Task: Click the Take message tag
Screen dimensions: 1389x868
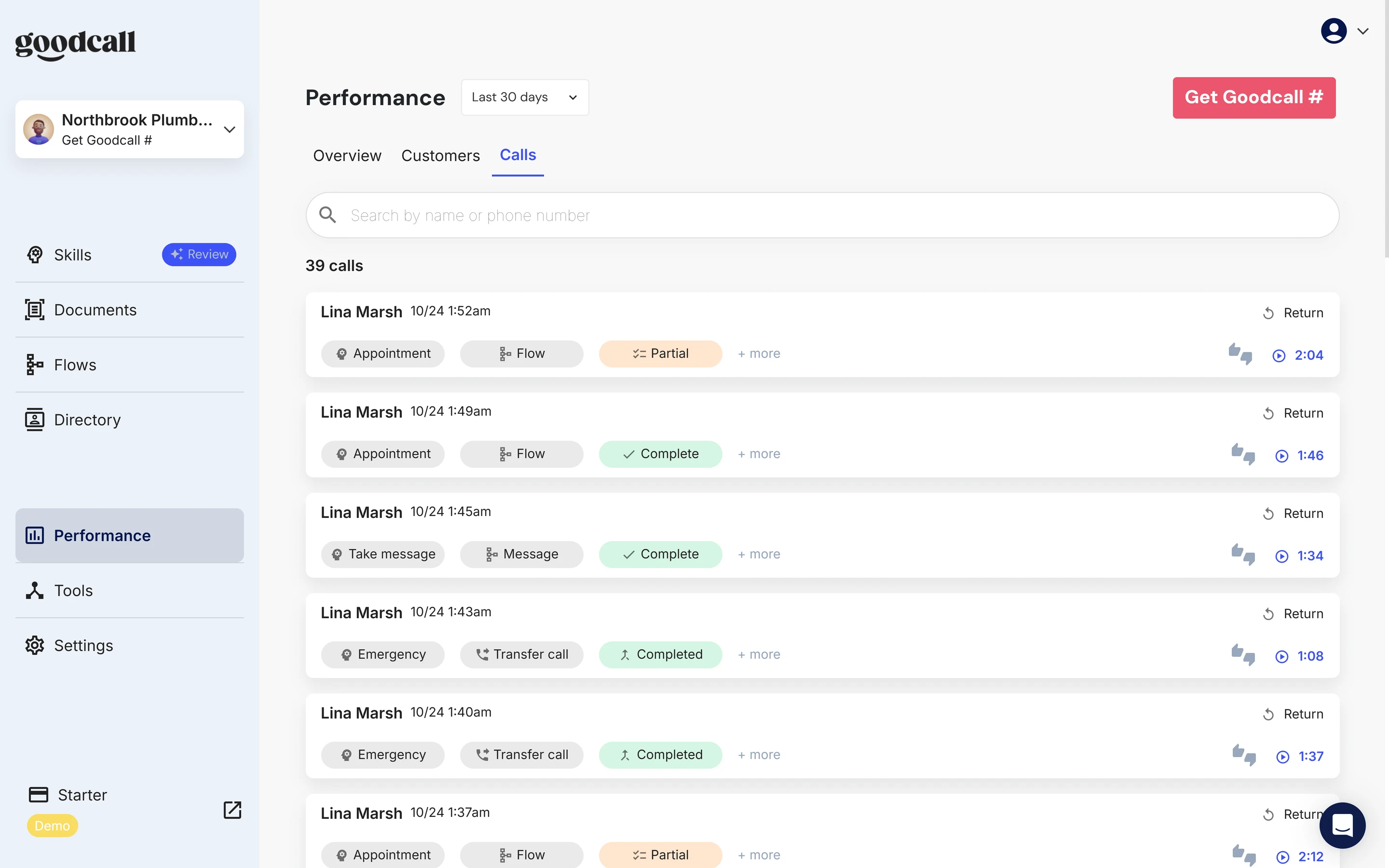Action: point(383,555)
